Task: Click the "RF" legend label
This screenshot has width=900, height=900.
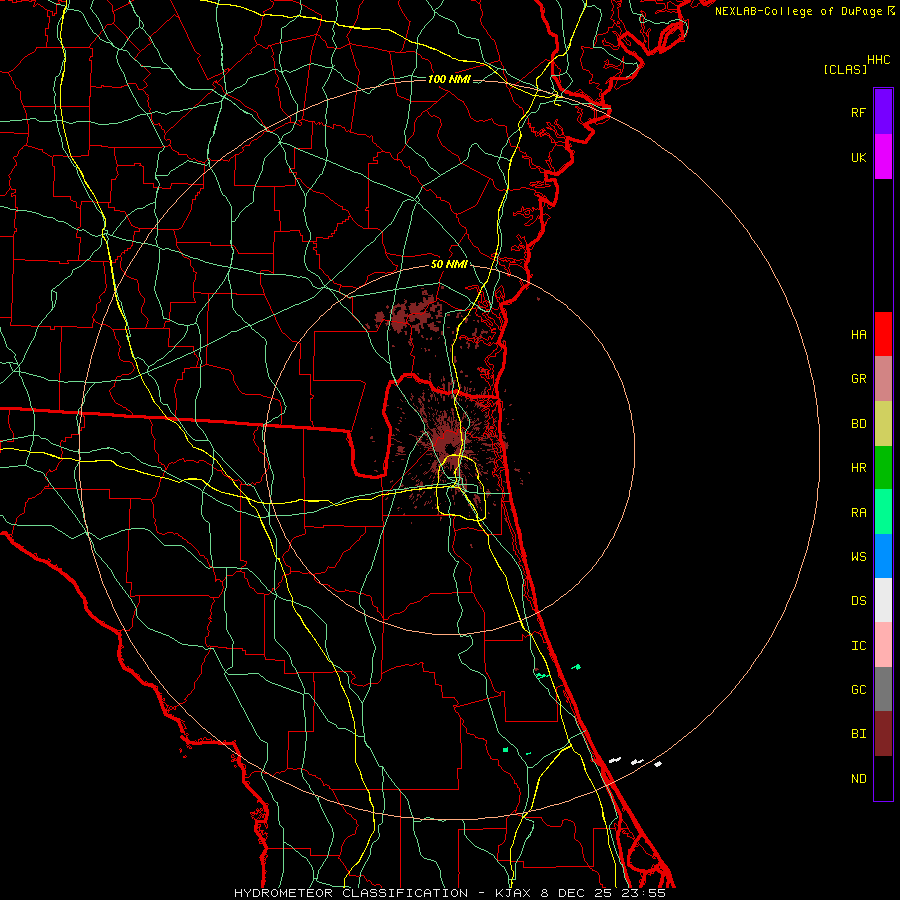Action: [x=858, y=112]
